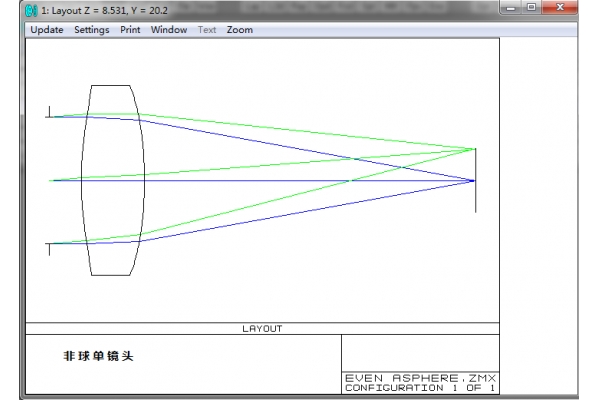600x400 pixels.
Task: Click the blue rays' on-axis focus point
Action: (x=474, y=180)
